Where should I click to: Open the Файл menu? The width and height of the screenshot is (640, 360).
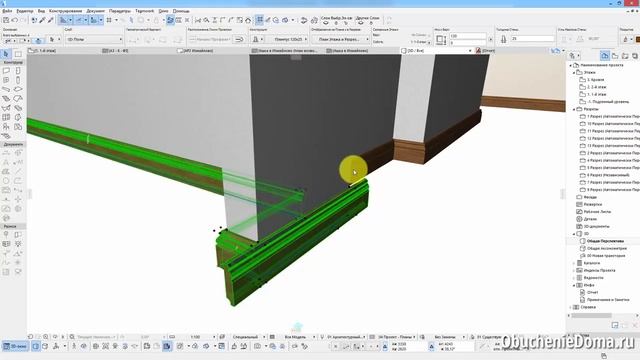pos(7,11)
